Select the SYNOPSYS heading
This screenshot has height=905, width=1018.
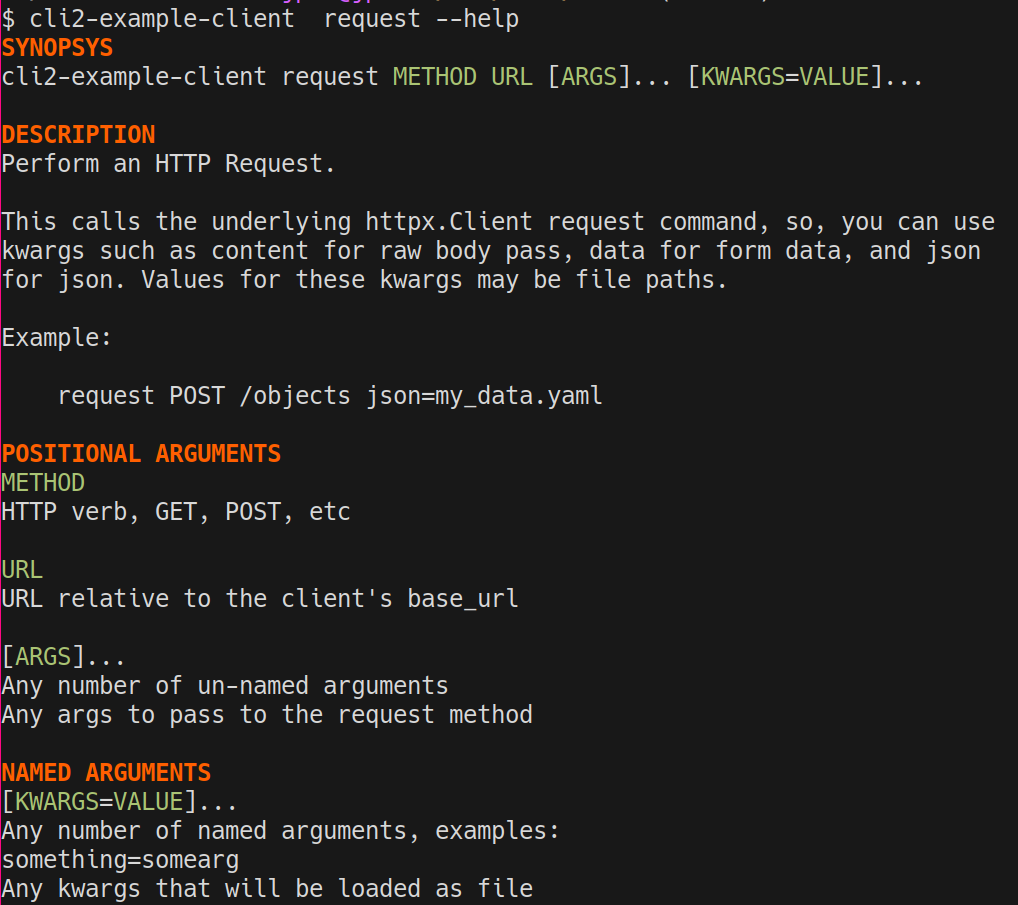pos(57,48)
